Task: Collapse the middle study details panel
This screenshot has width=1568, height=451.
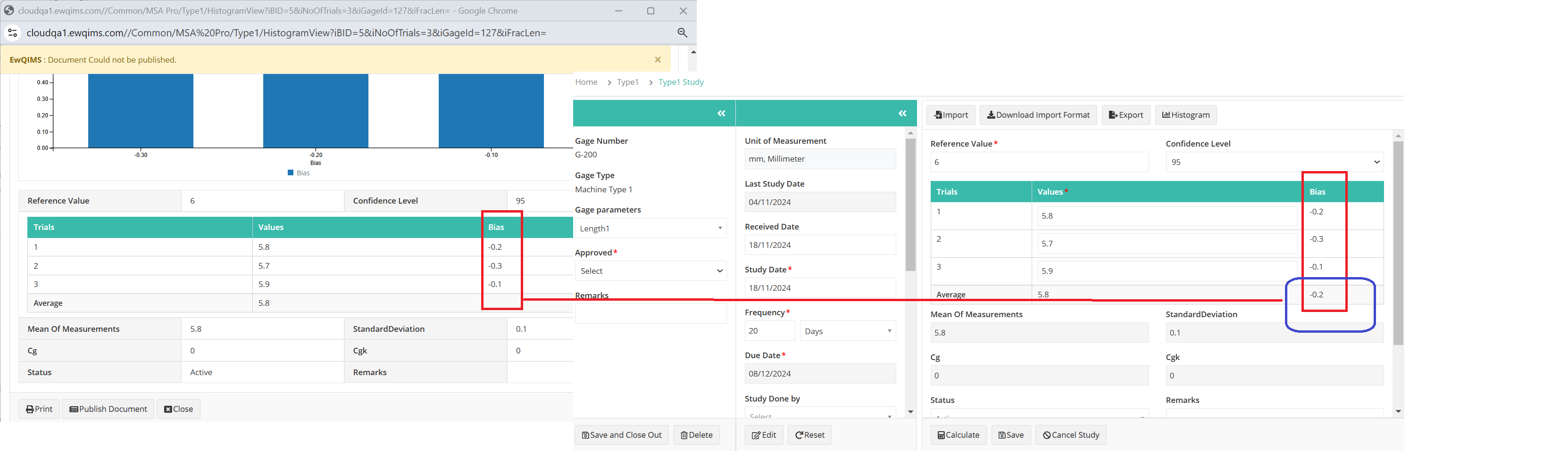Action: point(902,113)
